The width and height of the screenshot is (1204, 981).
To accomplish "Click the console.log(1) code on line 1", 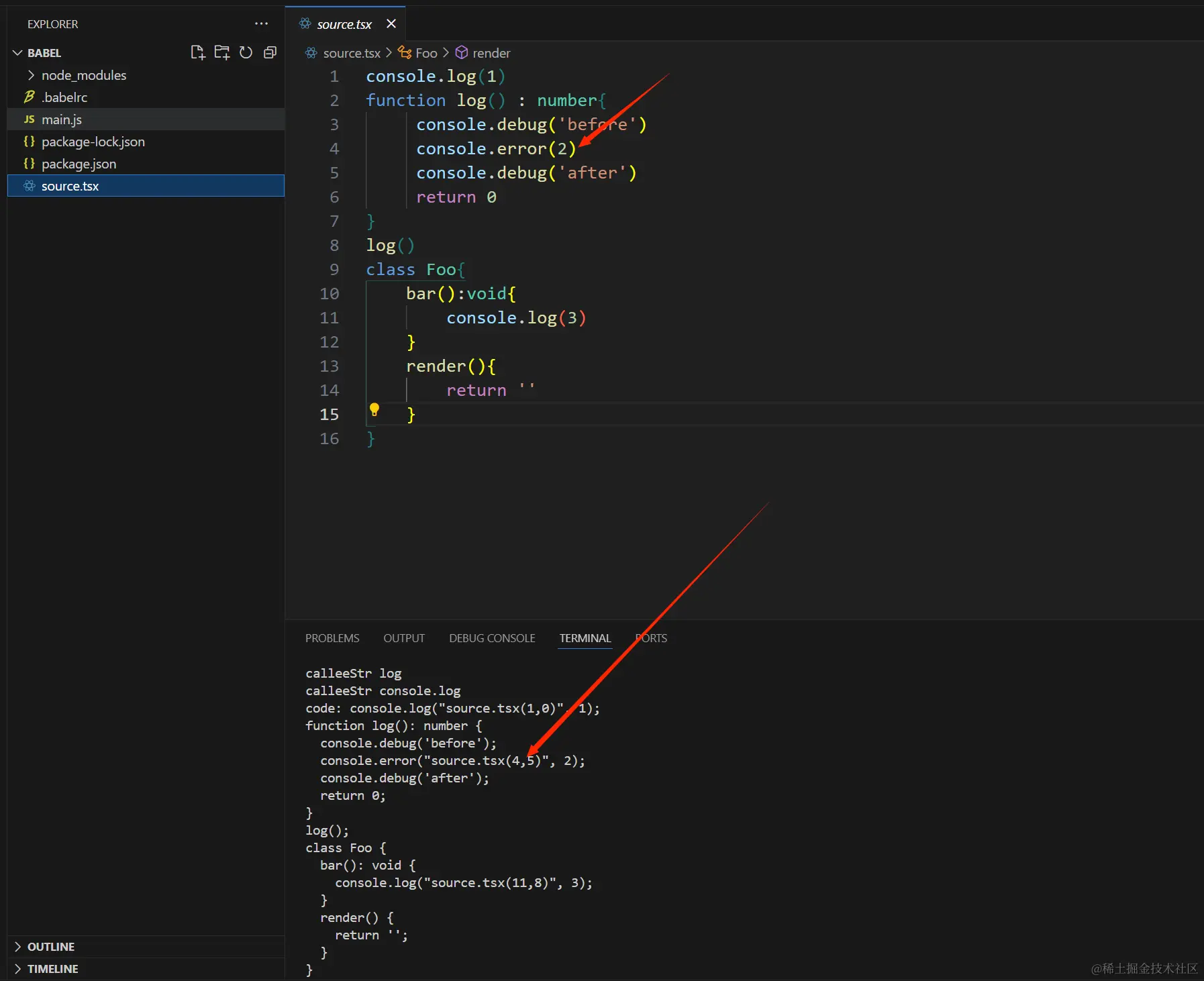I will click(436, 76).
